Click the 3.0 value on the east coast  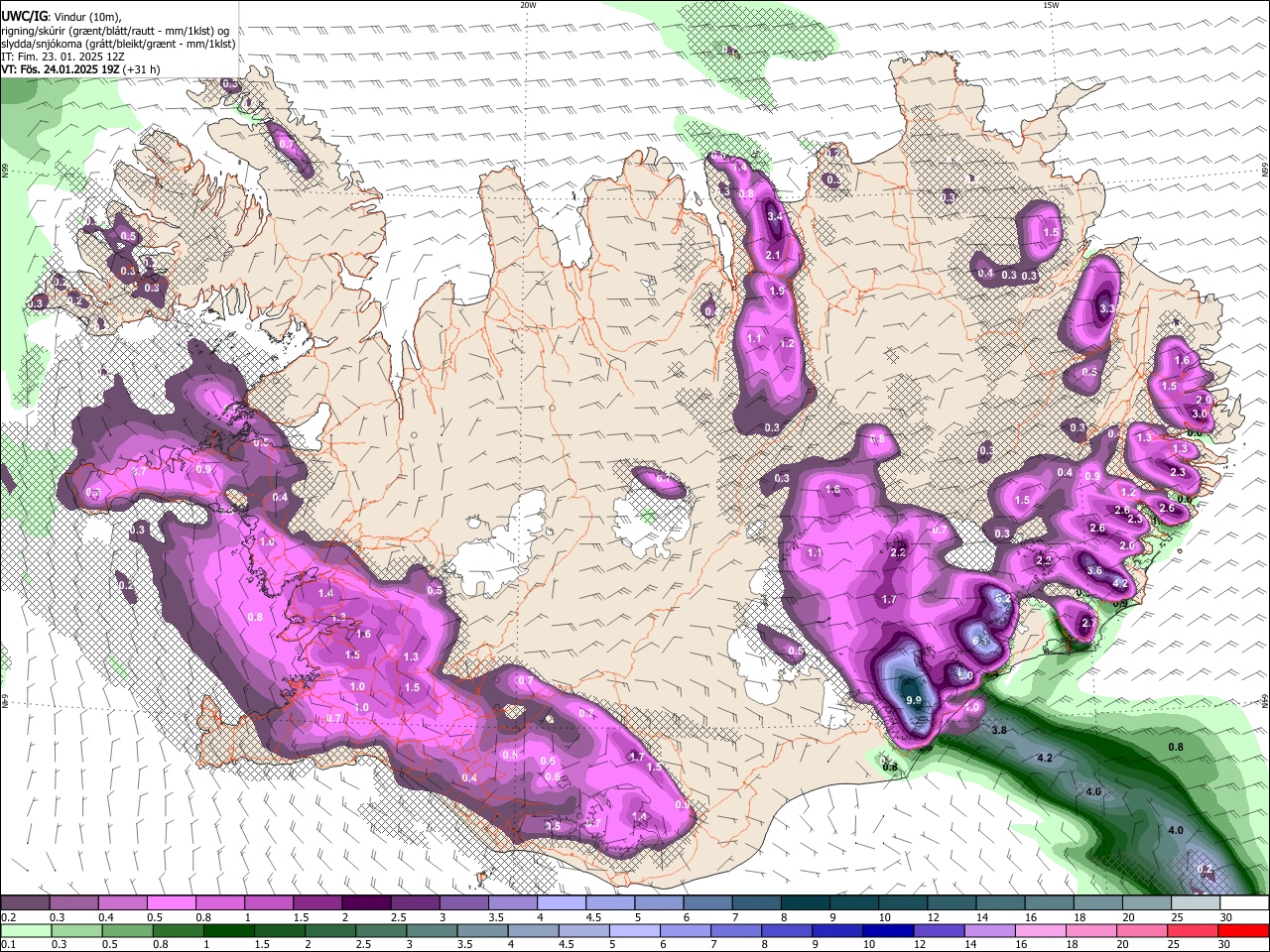pos(1199,414)
